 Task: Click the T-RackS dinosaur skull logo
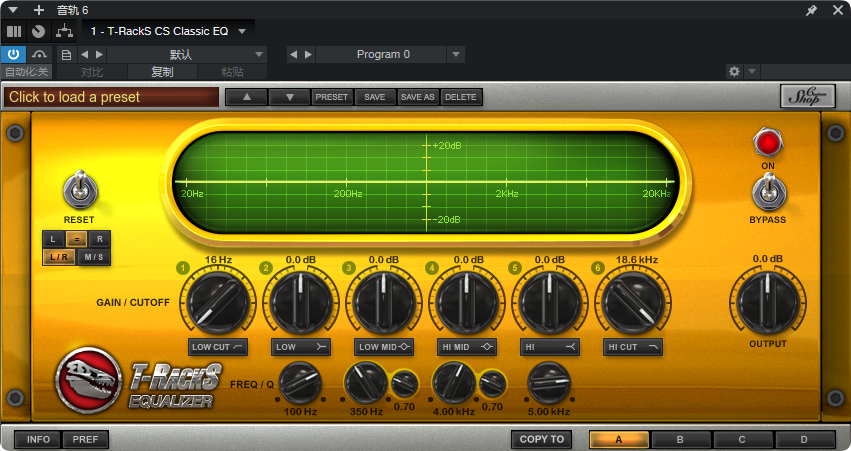[88, 380]
